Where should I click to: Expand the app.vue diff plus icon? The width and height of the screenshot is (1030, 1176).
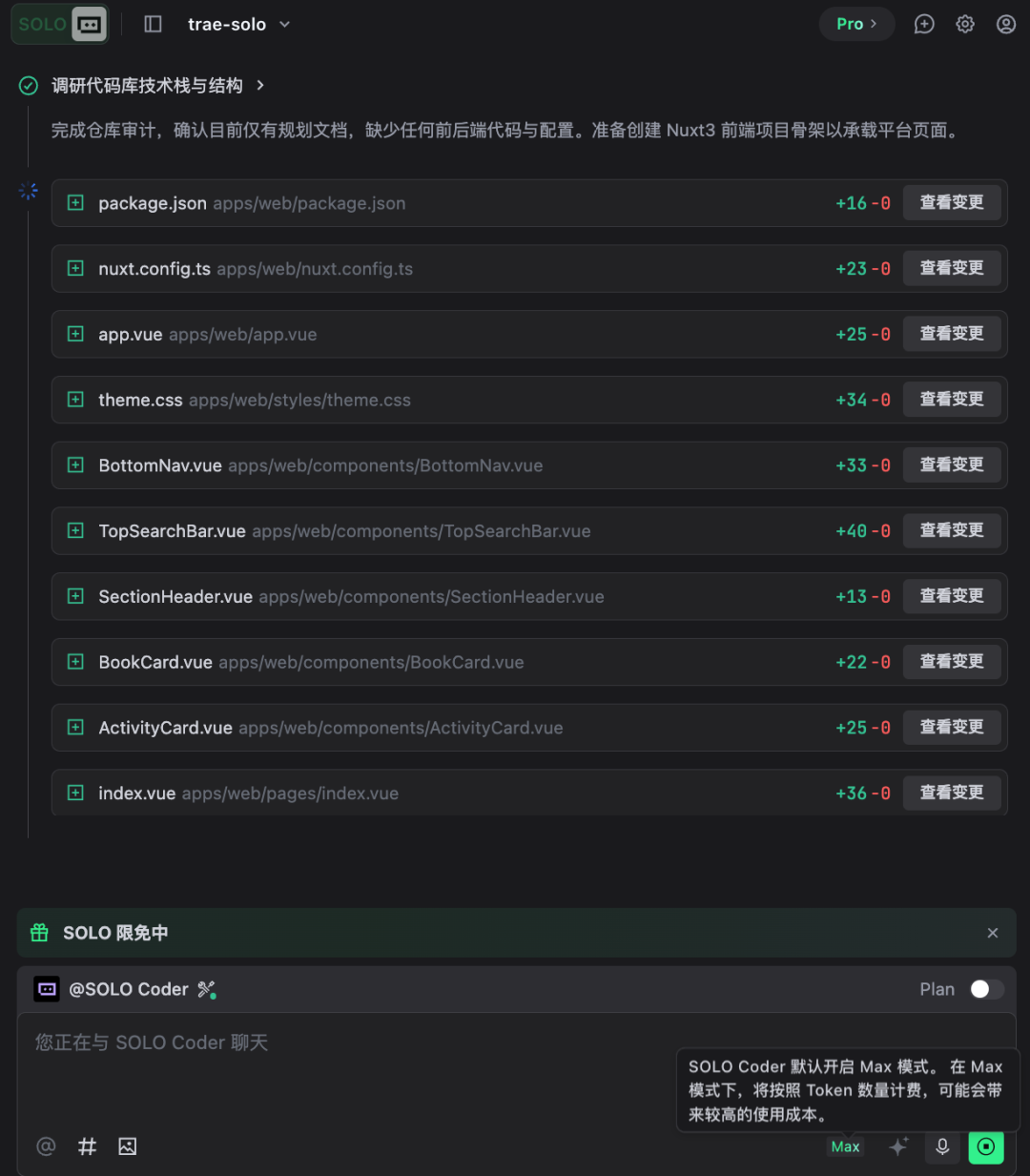75,334
